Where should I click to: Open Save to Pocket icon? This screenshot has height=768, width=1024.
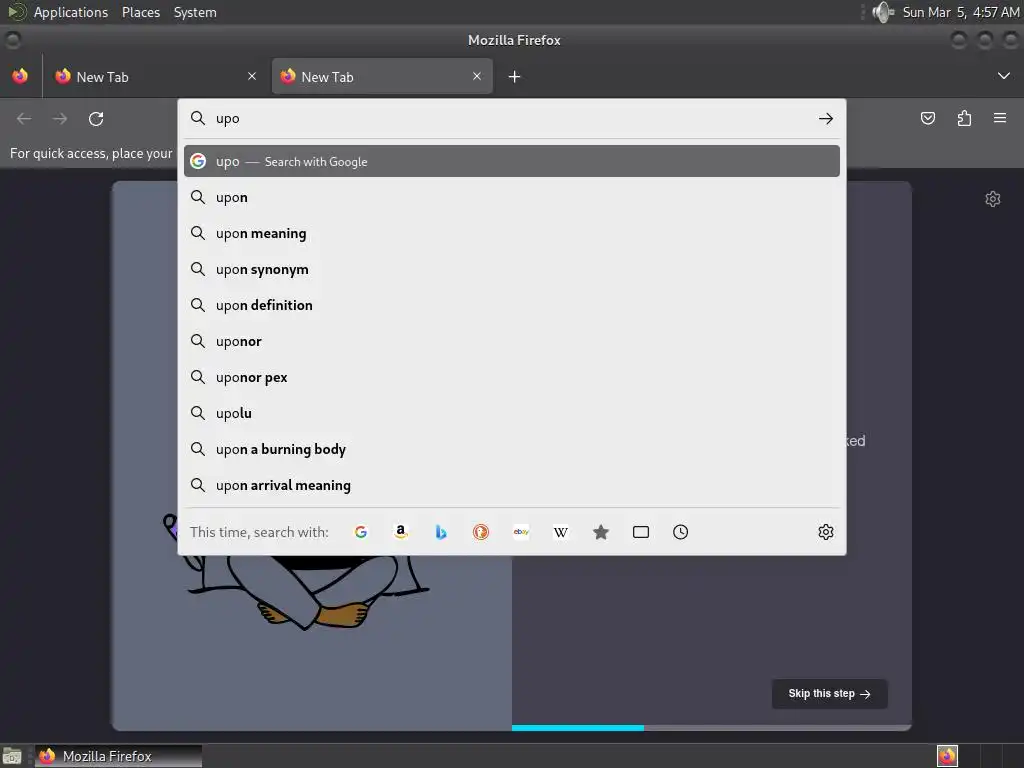(x=928, y=118)
